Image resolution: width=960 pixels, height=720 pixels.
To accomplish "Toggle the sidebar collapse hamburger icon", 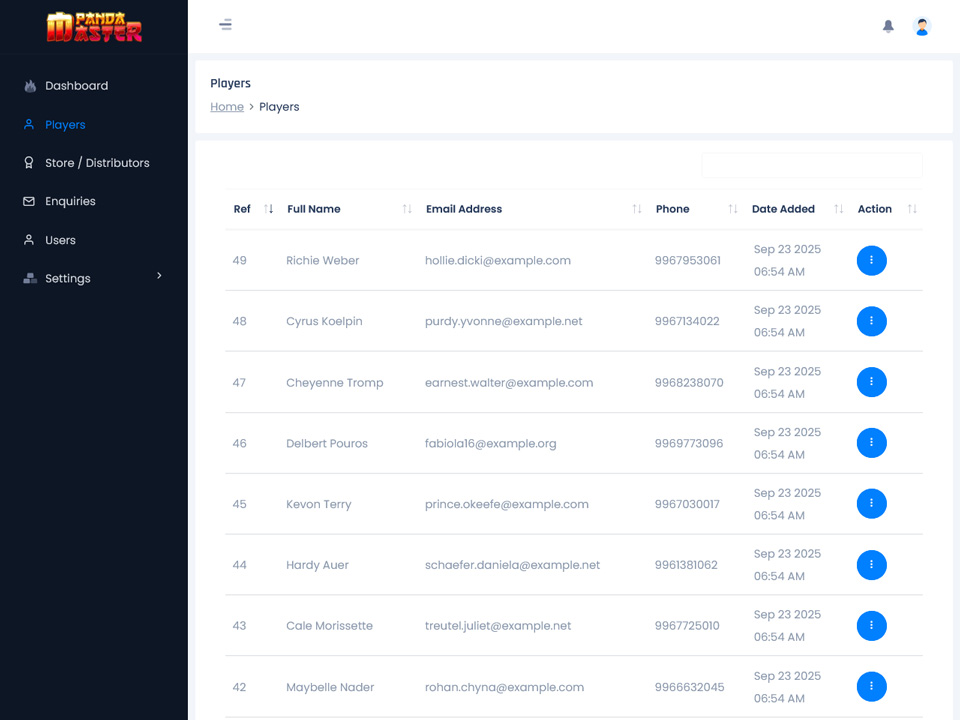I will tap(226, 25).
